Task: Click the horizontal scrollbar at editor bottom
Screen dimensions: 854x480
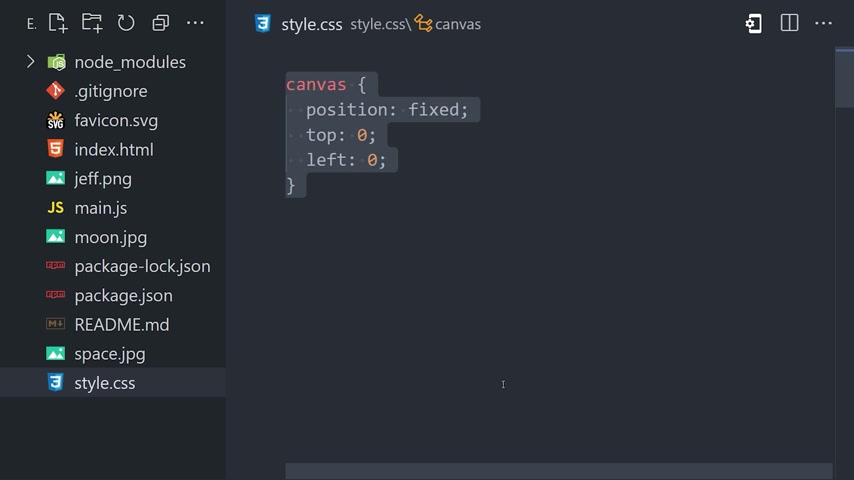Action: 559,471
